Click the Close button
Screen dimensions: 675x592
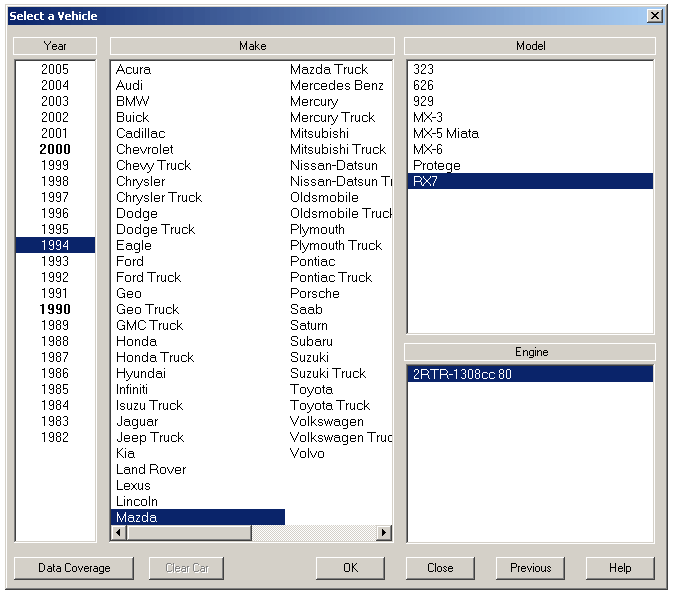click(x=440, y=568)
